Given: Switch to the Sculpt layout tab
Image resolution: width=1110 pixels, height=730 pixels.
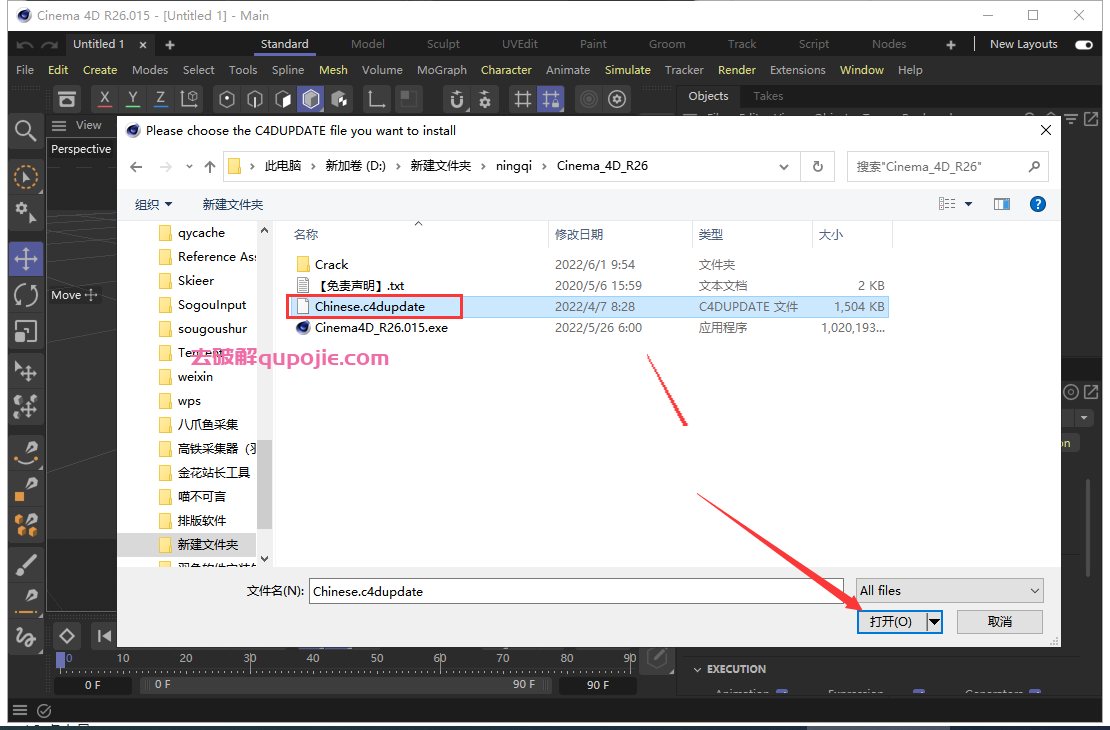Looking at the screenshot, I should coord(443,44).
